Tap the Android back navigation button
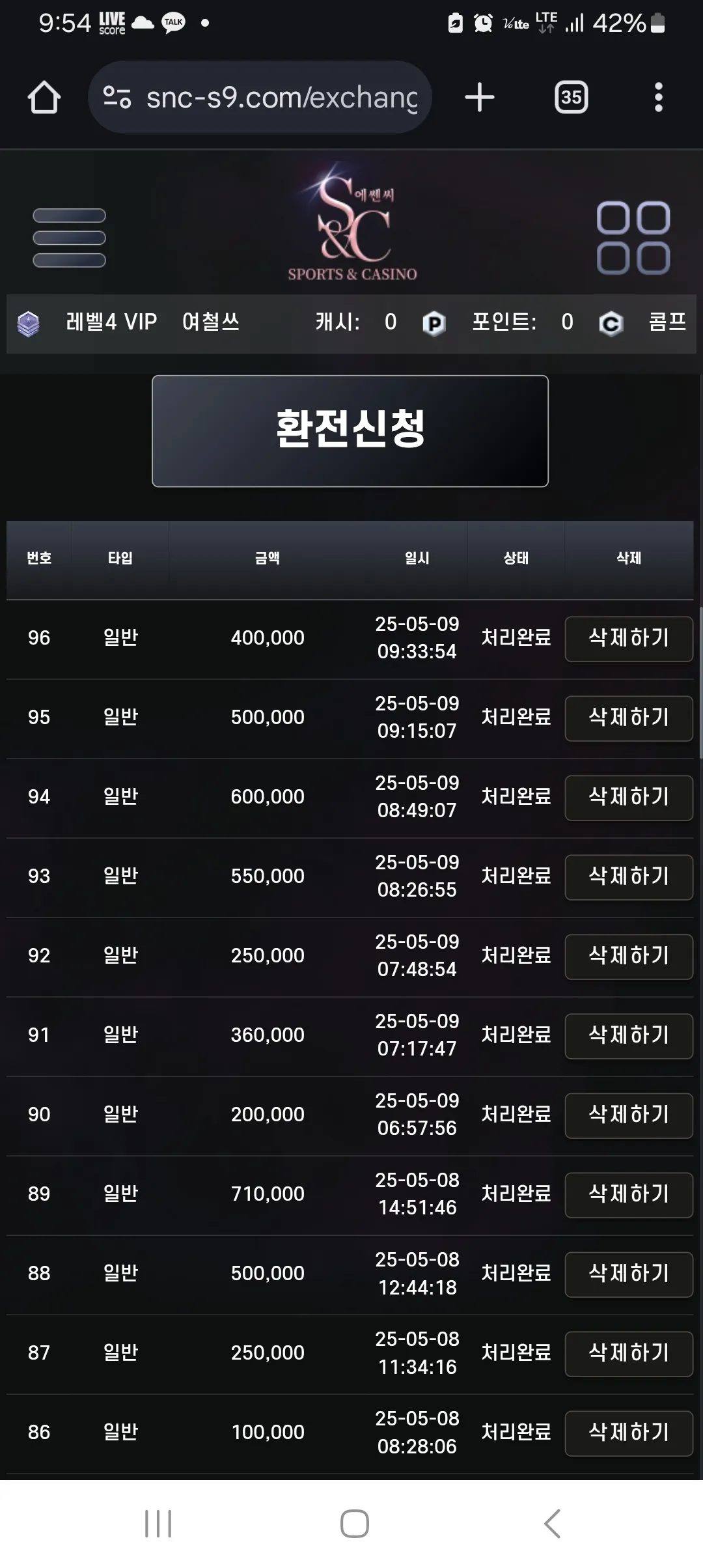The image size is (703, 1568). (x=552, y=1524)
